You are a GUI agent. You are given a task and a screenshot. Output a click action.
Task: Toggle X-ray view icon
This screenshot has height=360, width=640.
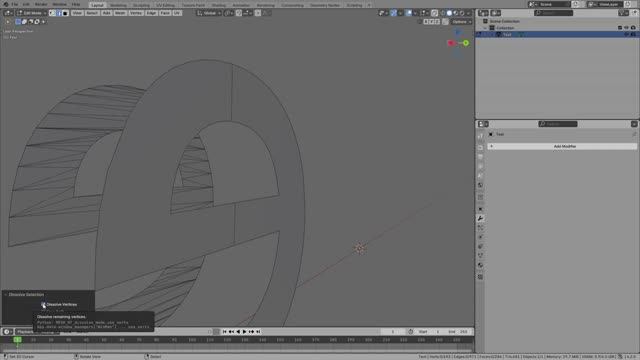coord(434,13)
